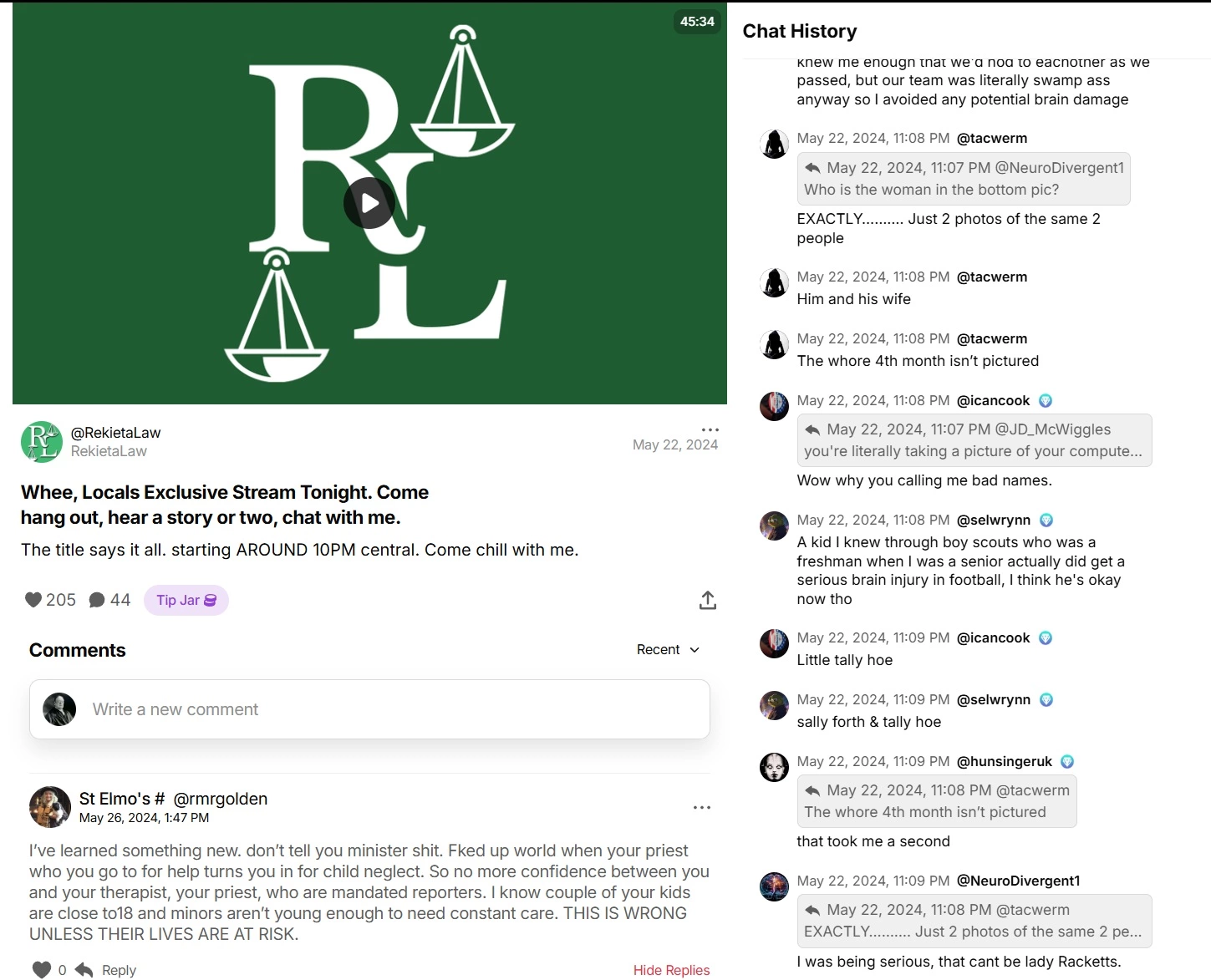Open St Elmo's # commenter avatar
Screen dimensions: 1211x980
[50, 807]
